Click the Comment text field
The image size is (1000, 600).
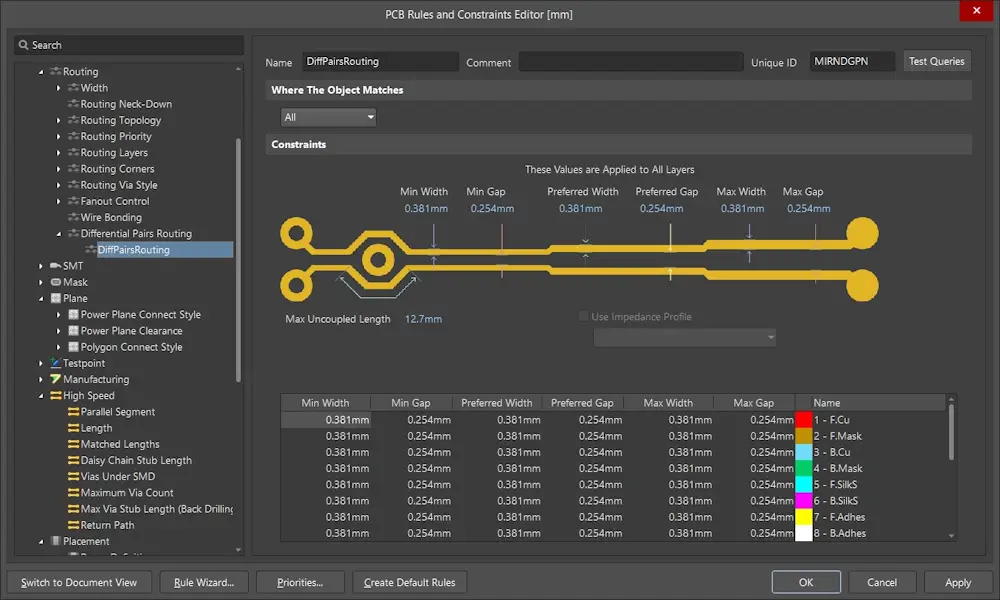tap(630, 62)
